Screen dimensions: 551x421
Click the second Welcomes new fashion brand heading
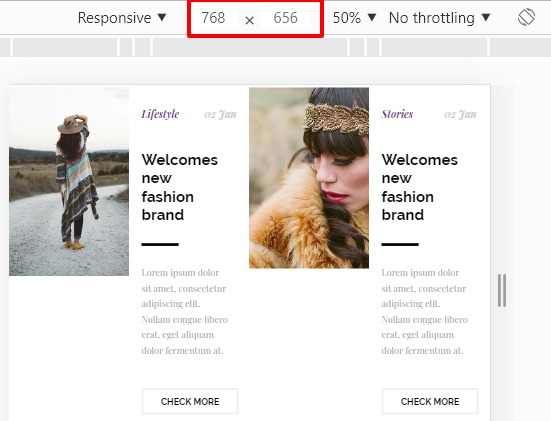(420, 187)
